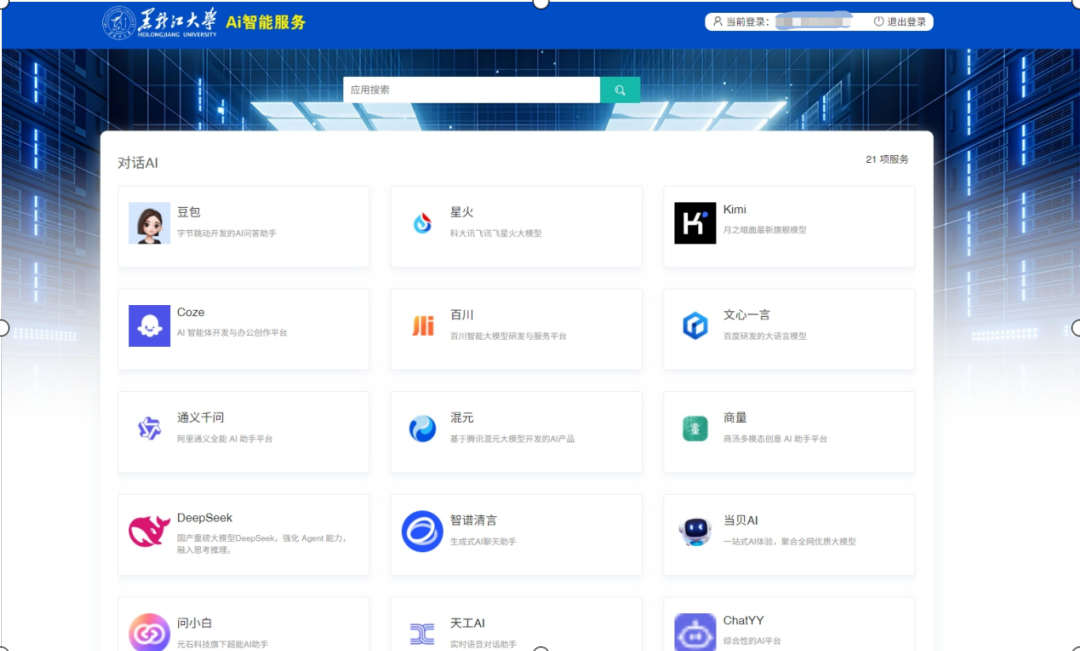
Task: Click the Doubao avatar icon
Action: (x=149, y=223)
